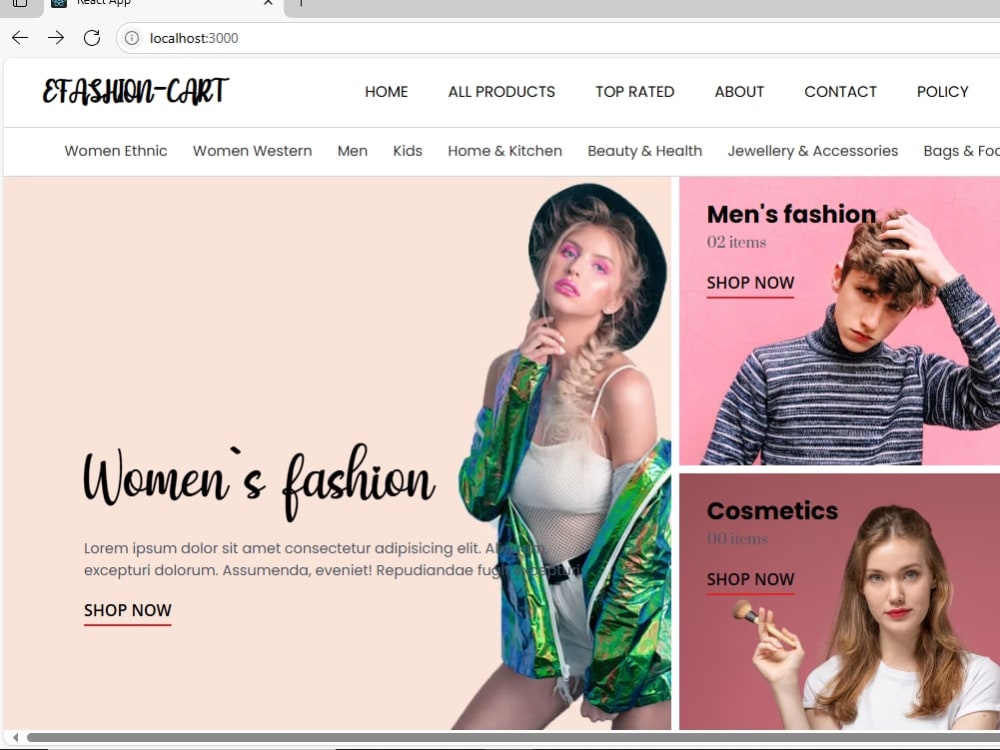This screenshot has height=750, width=1000.
Task: Open Beauty & Health category
Action: [x=645, y=151]
